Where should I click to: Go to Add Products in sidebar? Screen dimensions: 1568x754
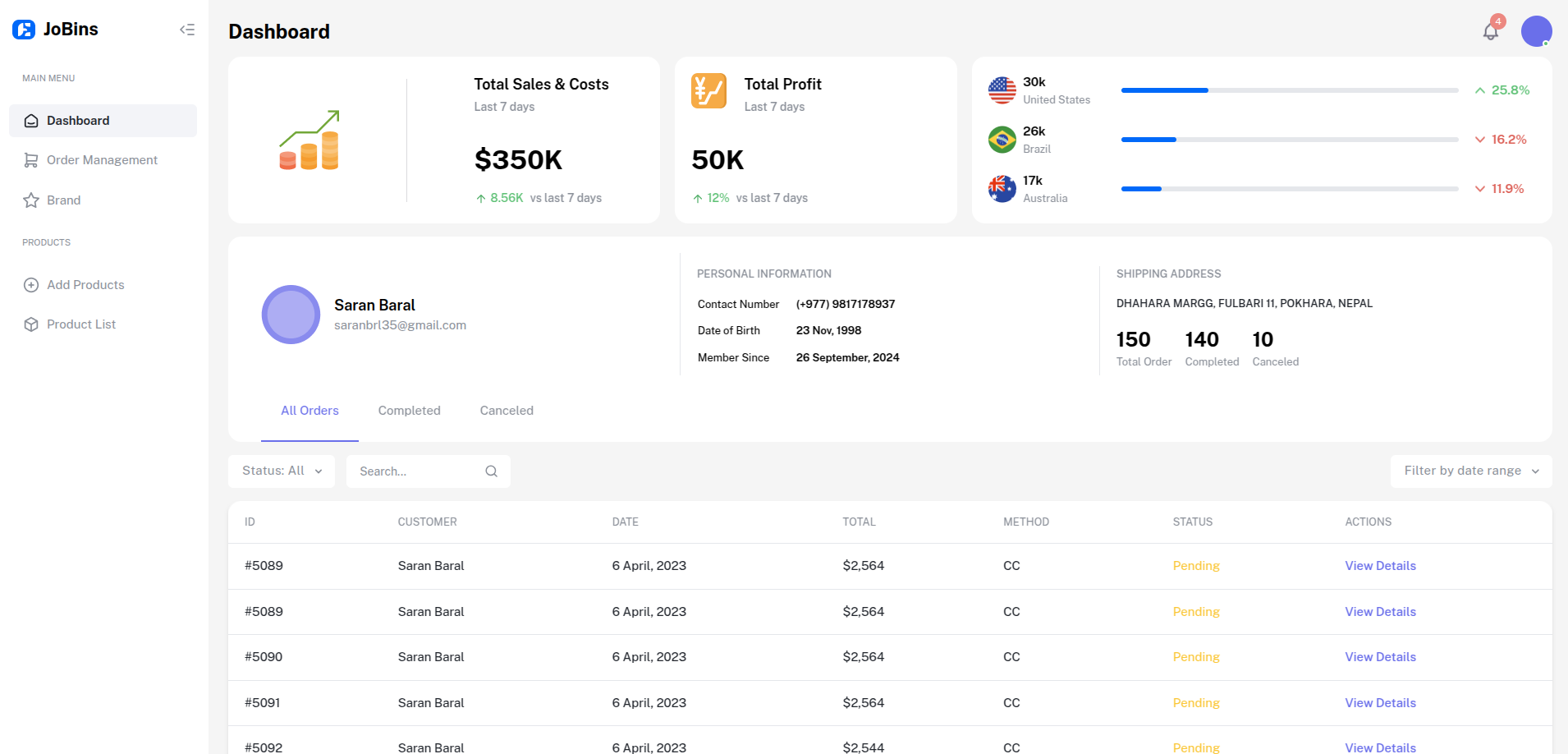[85, 285]
